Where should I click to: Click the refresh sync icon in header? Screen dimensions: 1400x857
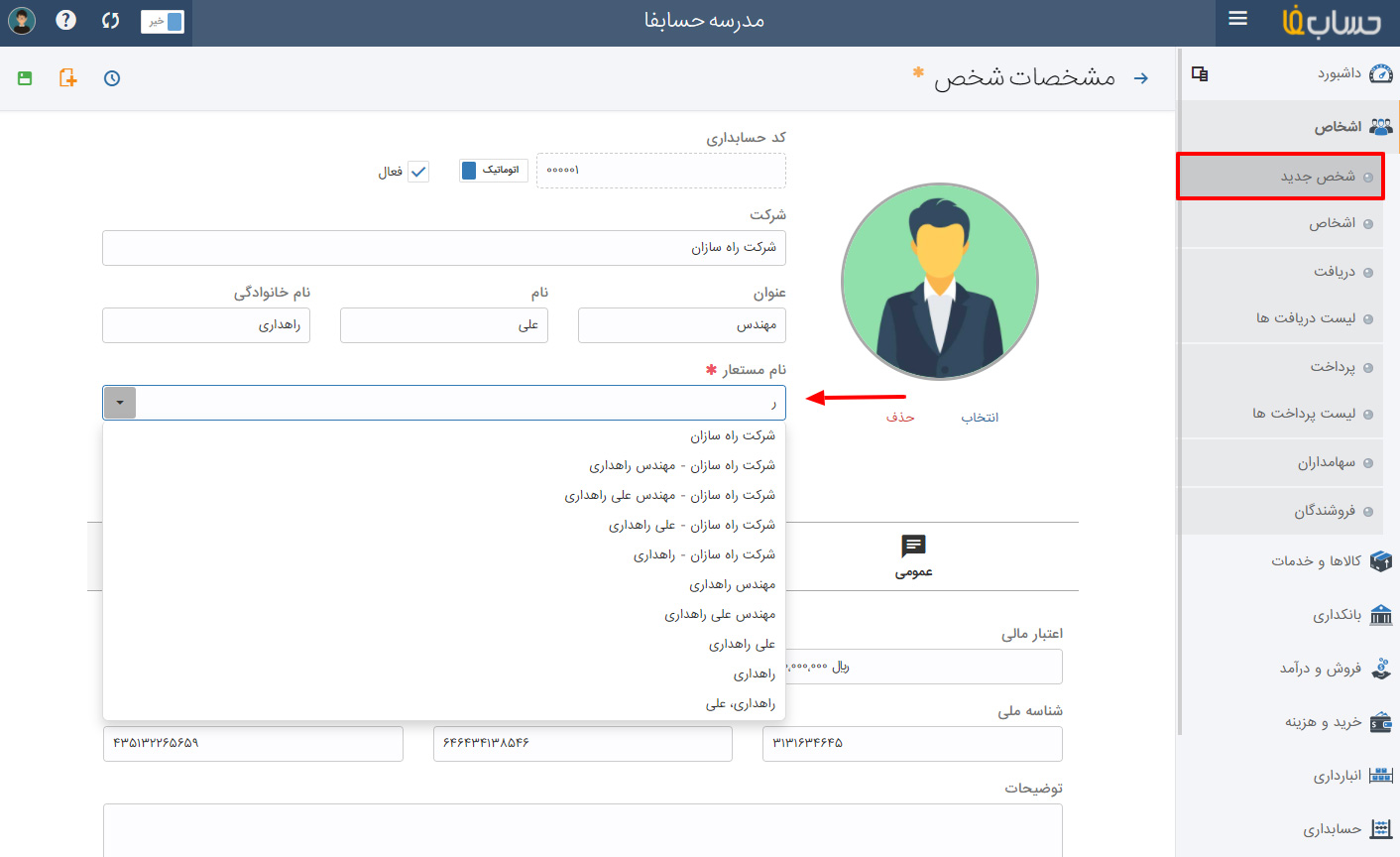(110, 20)
